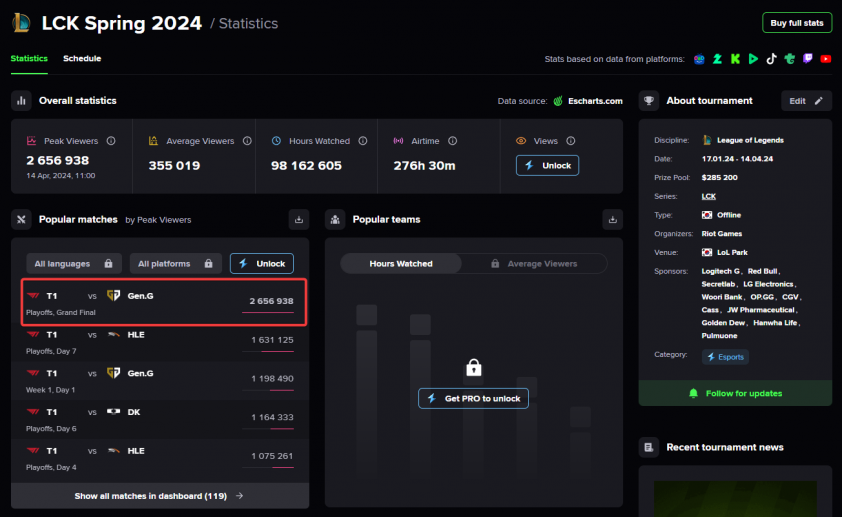
Task: Click the Secretlab sponsor name
Action: pos(718,284)
